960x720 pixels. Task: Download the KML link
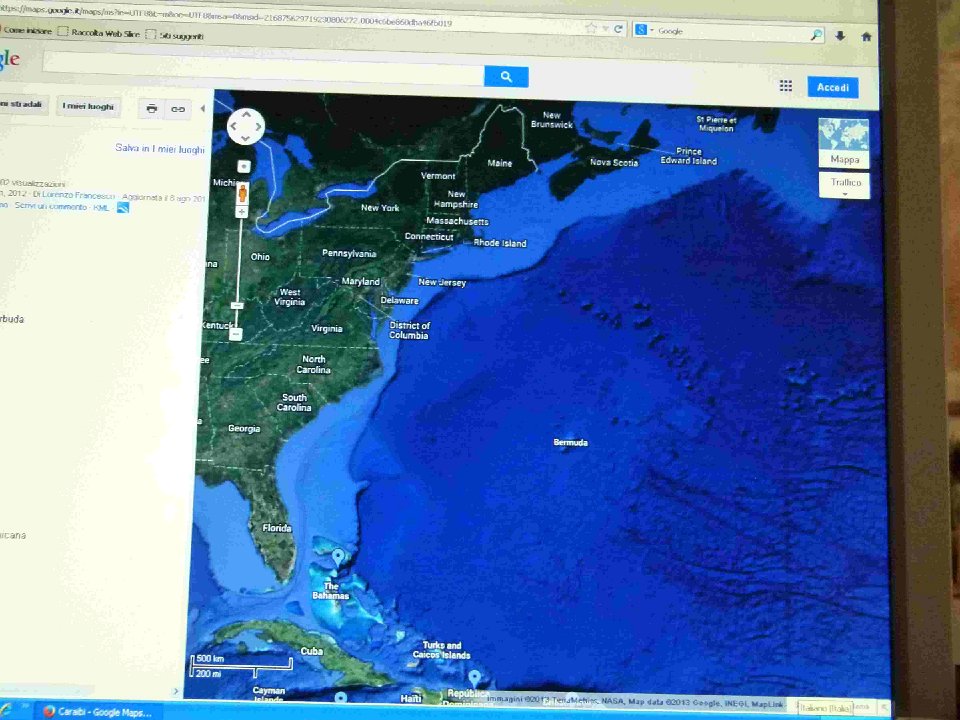[101, 208]
